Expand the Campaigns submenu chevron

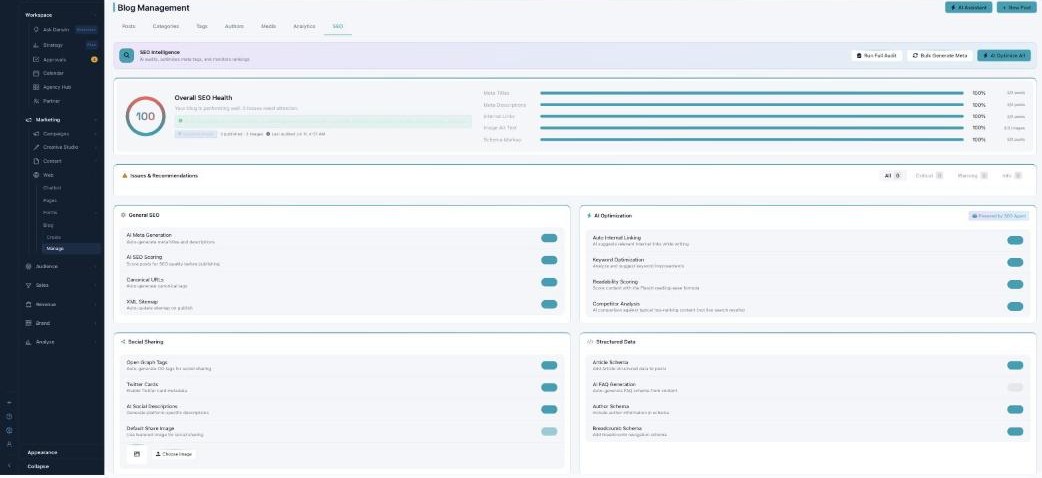(95, 134)
